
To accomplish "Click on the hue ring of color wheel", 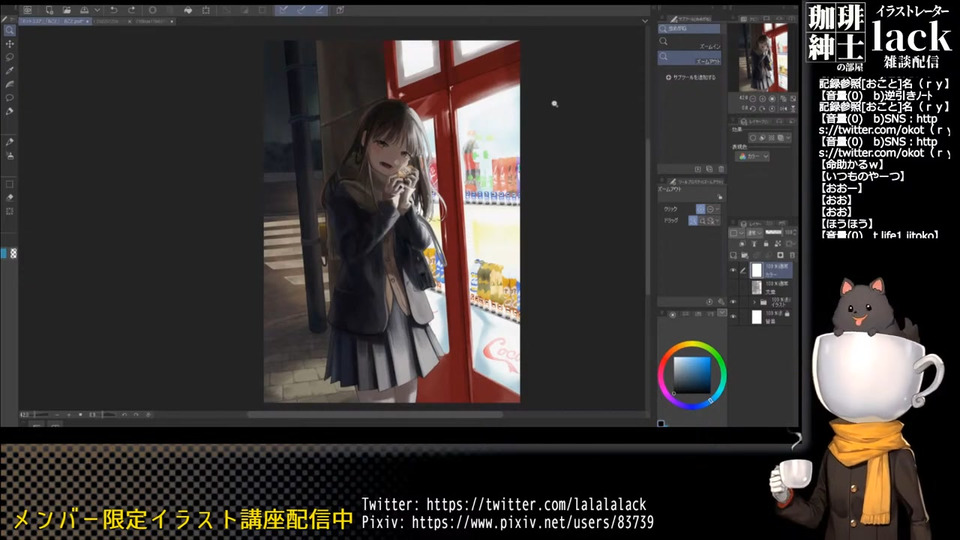I will click(x=692, y=344).
